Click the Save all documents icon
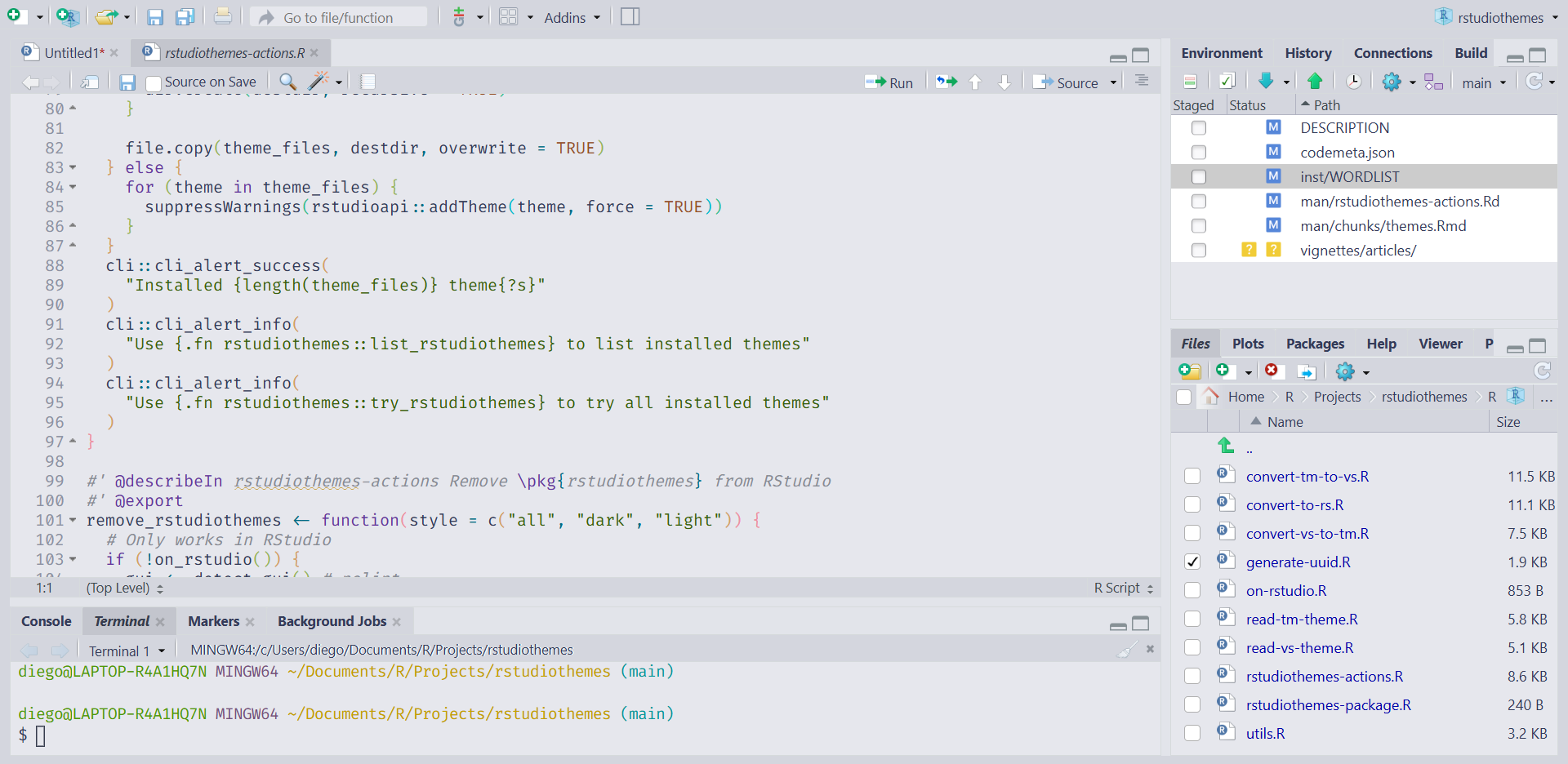The image size is (1568, 764). (x=185, y=17)
